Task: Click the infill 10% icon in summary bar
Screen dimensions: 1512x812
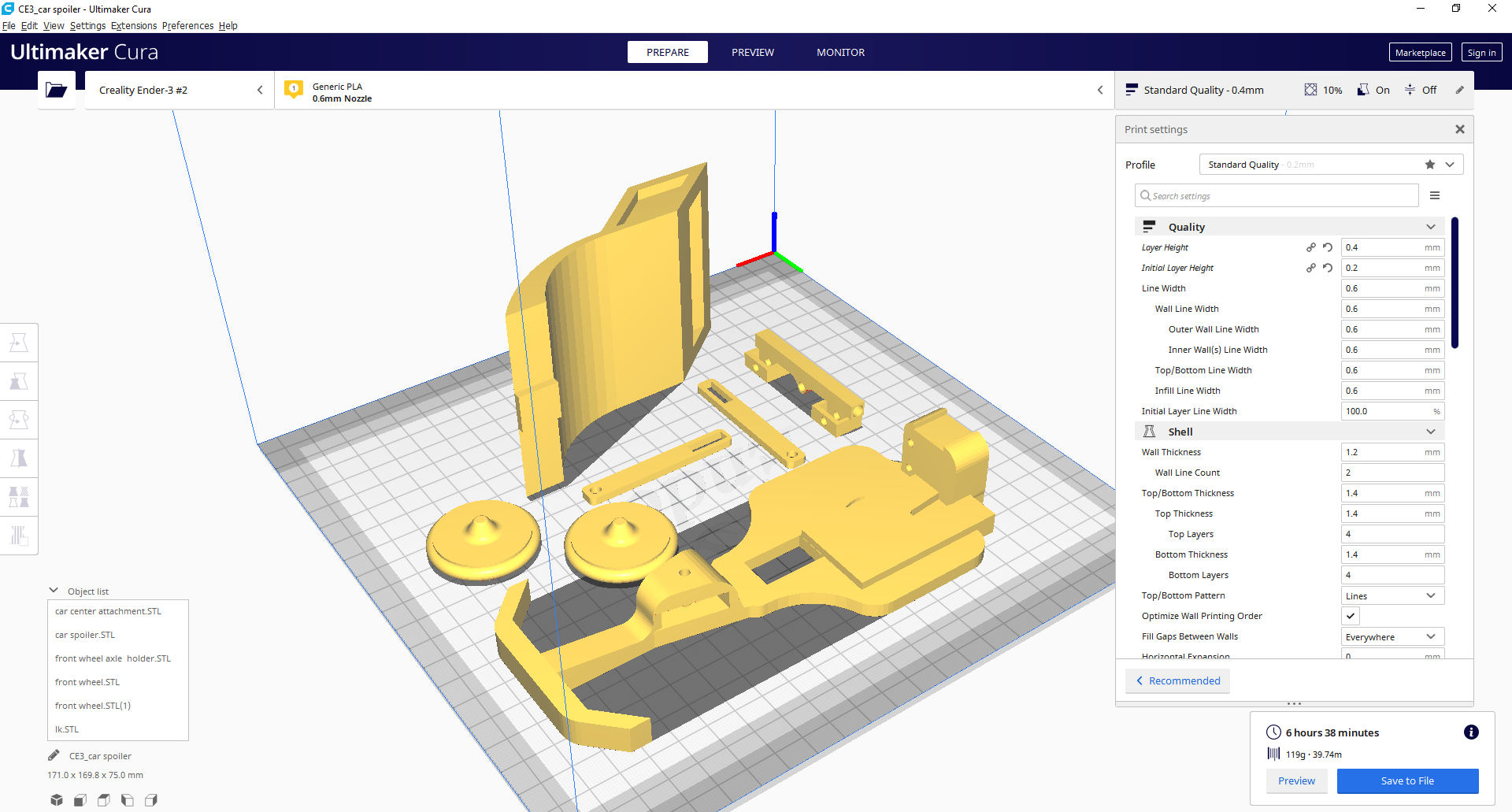Action: pos(1310,90)
